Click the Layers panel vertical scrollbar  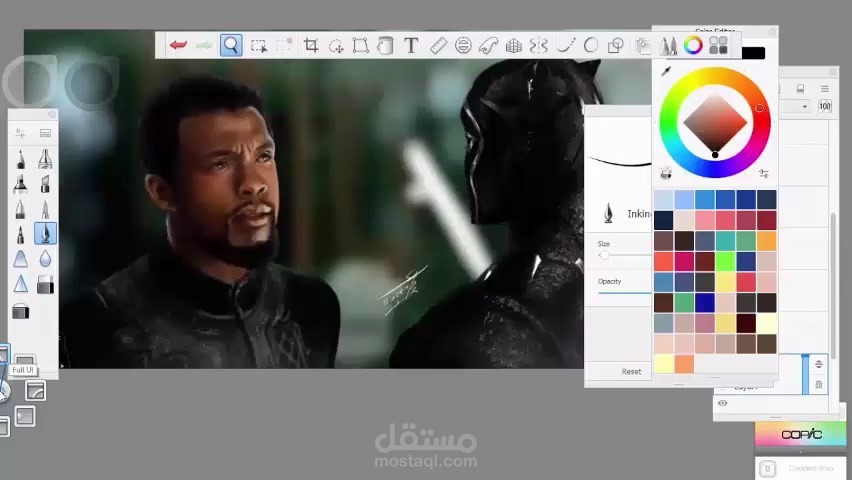(x=834, y=284)
